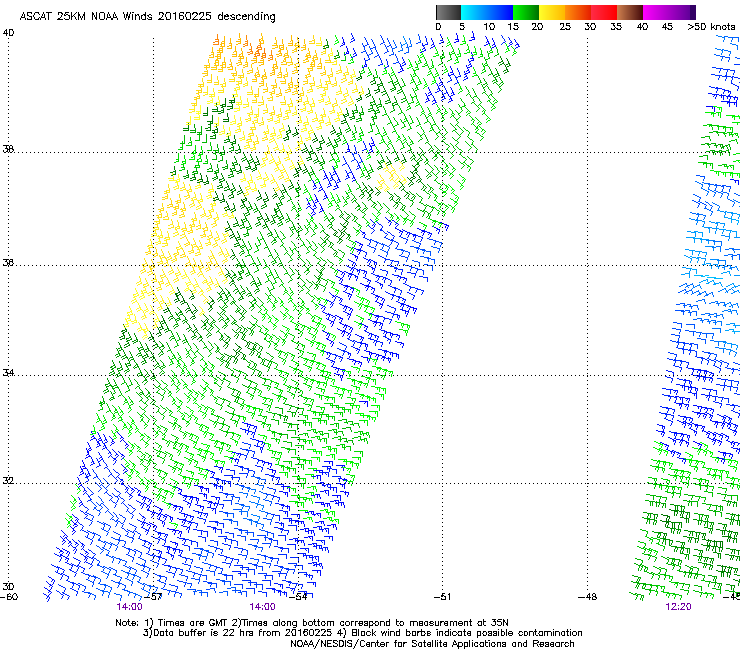The image size is (740, 650).
Task: Click the word 'descending' in the title
Action: tap(246, 17)
